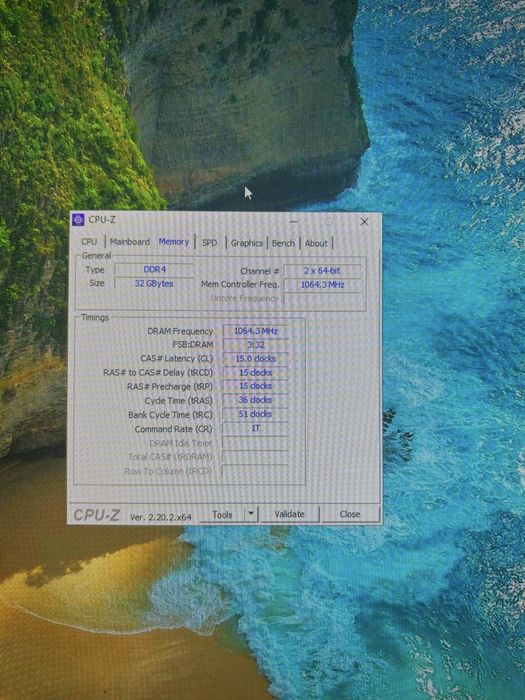Screen dimensions: 525x700
Task: Click the DRAM Frequency 1064.3 MHz value
Action: point(255,331)
